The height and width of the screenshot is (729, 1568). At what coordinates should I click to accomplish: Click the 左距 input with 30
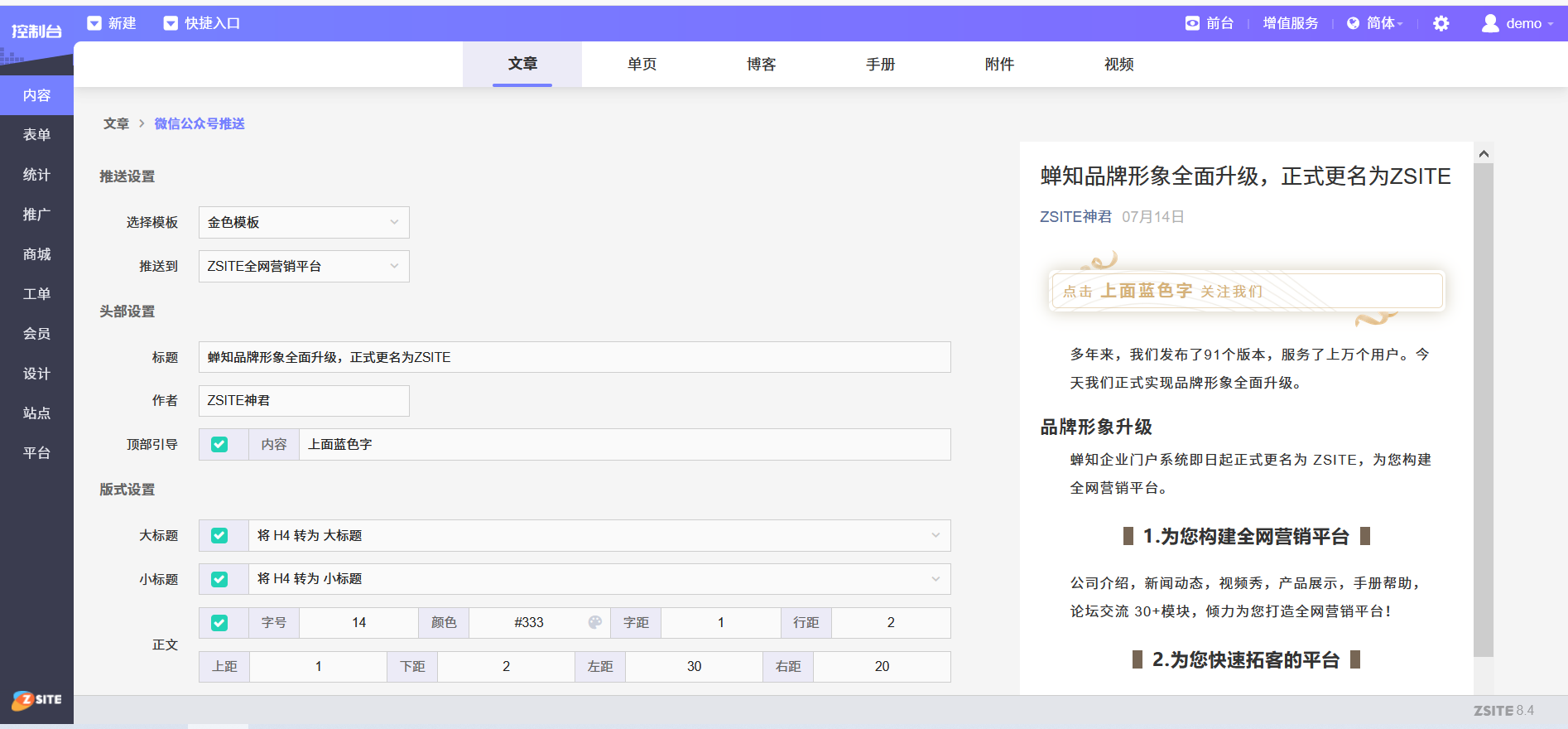[x=694, y=666]
